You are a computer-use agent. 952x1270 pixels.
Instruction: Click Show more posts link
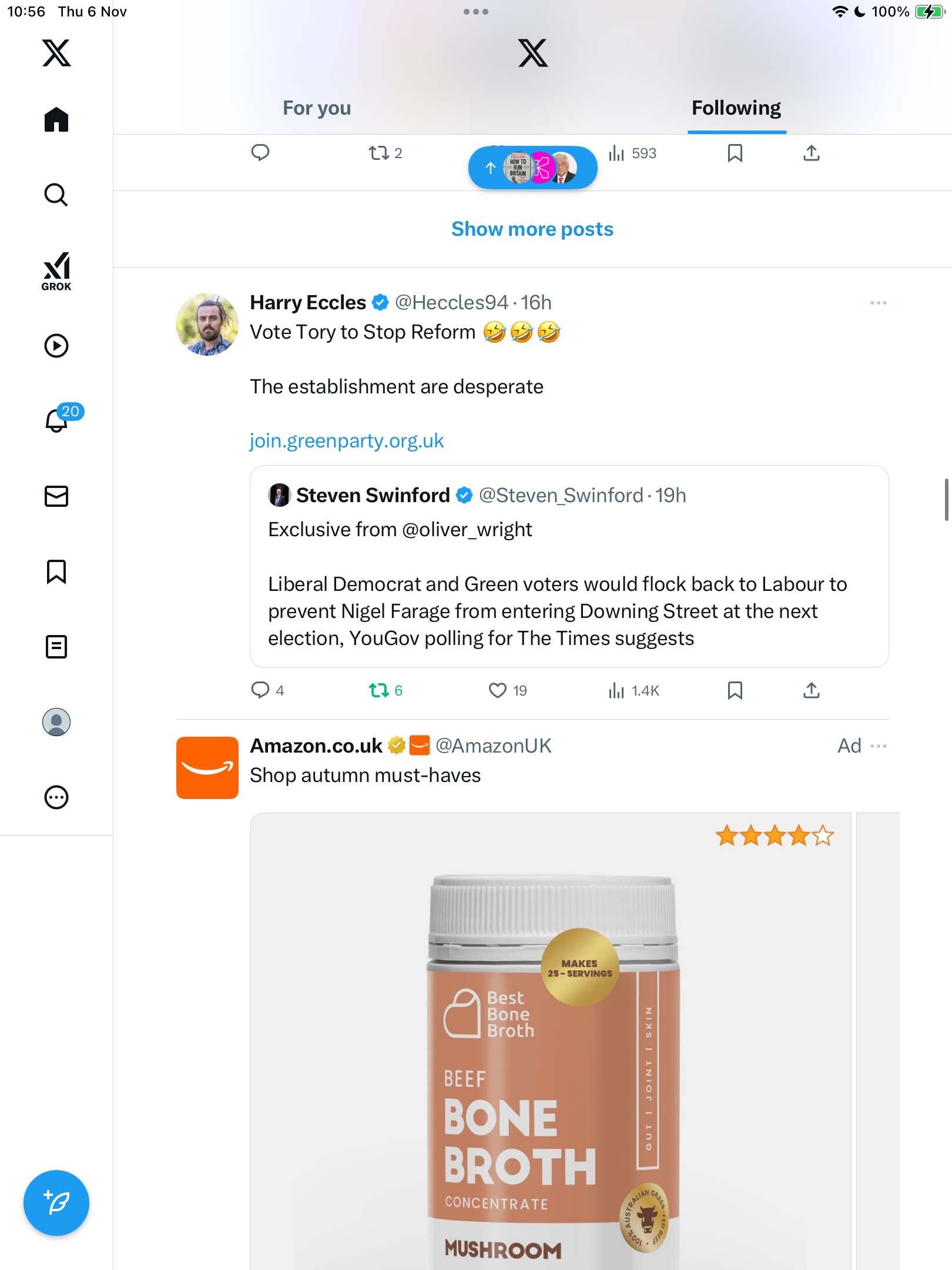(532, 229)
